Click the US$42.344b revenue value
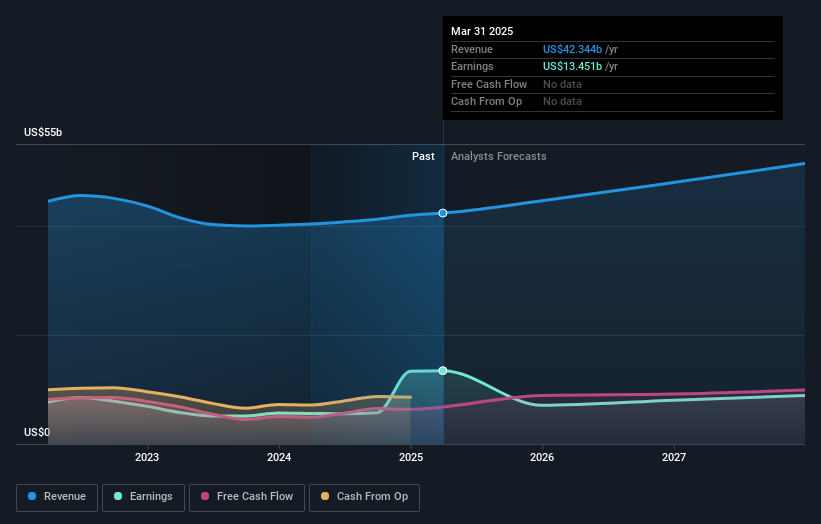 (x=572, y=49)
